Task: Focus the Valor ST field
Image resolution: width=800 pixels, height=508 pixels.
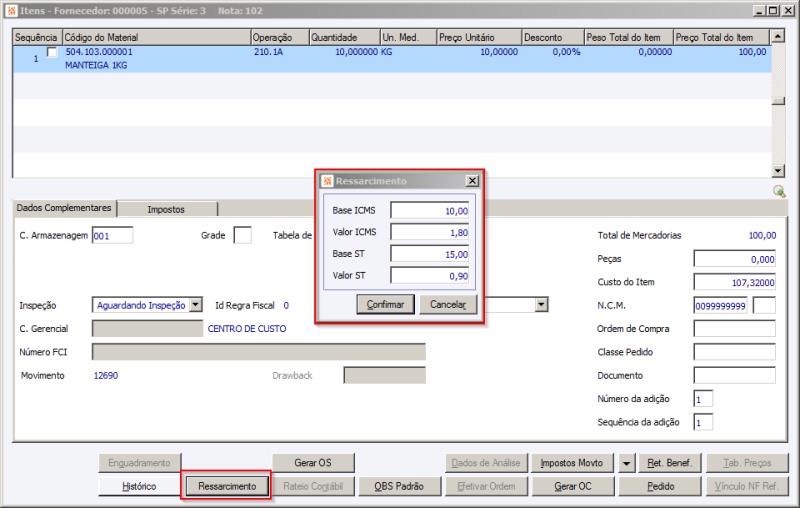Action: click(x=430, y=275)
